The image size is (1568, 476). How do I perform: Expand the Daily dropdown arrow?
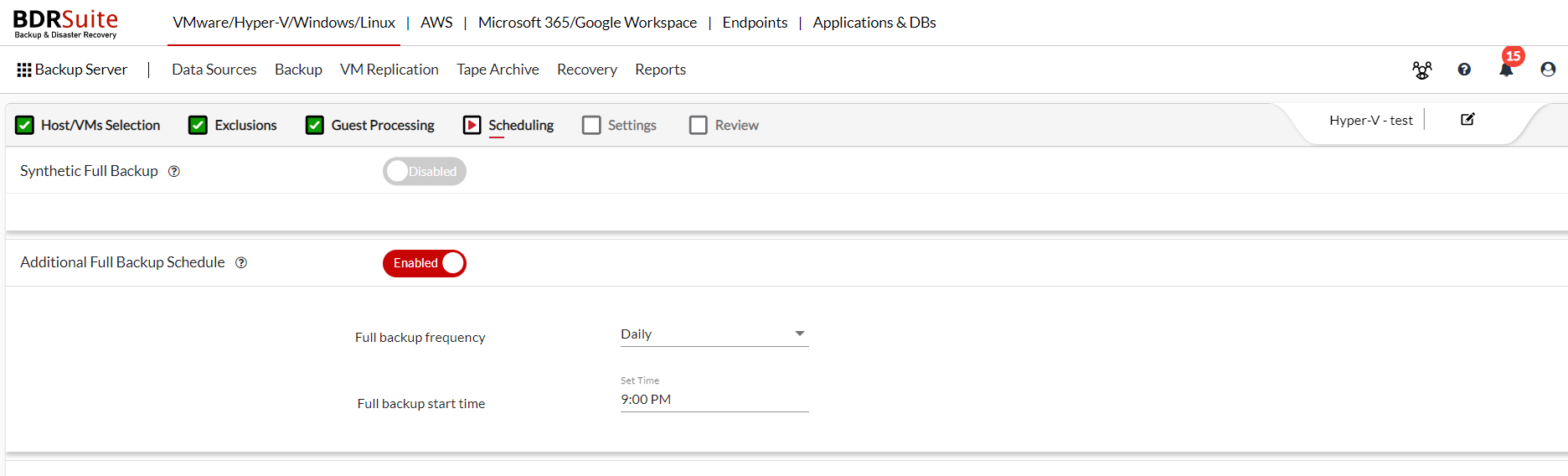point(800,334)
